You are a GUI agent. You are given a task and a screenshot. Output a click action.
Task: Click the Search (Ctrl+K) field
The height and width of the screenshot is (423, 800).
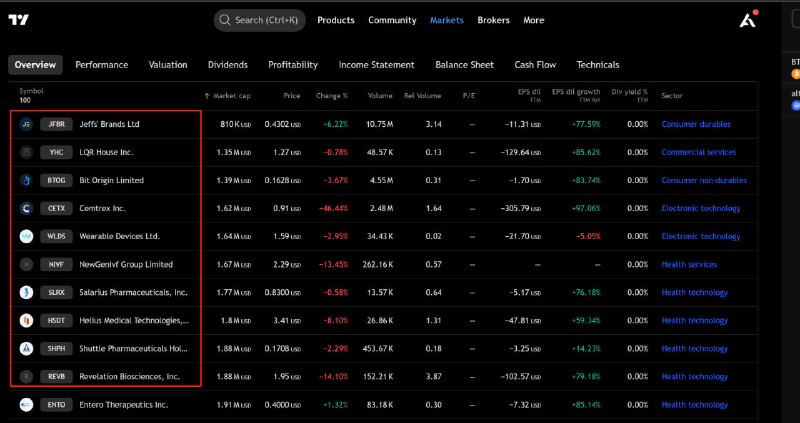pyautogui.click(x=259, y=20)
